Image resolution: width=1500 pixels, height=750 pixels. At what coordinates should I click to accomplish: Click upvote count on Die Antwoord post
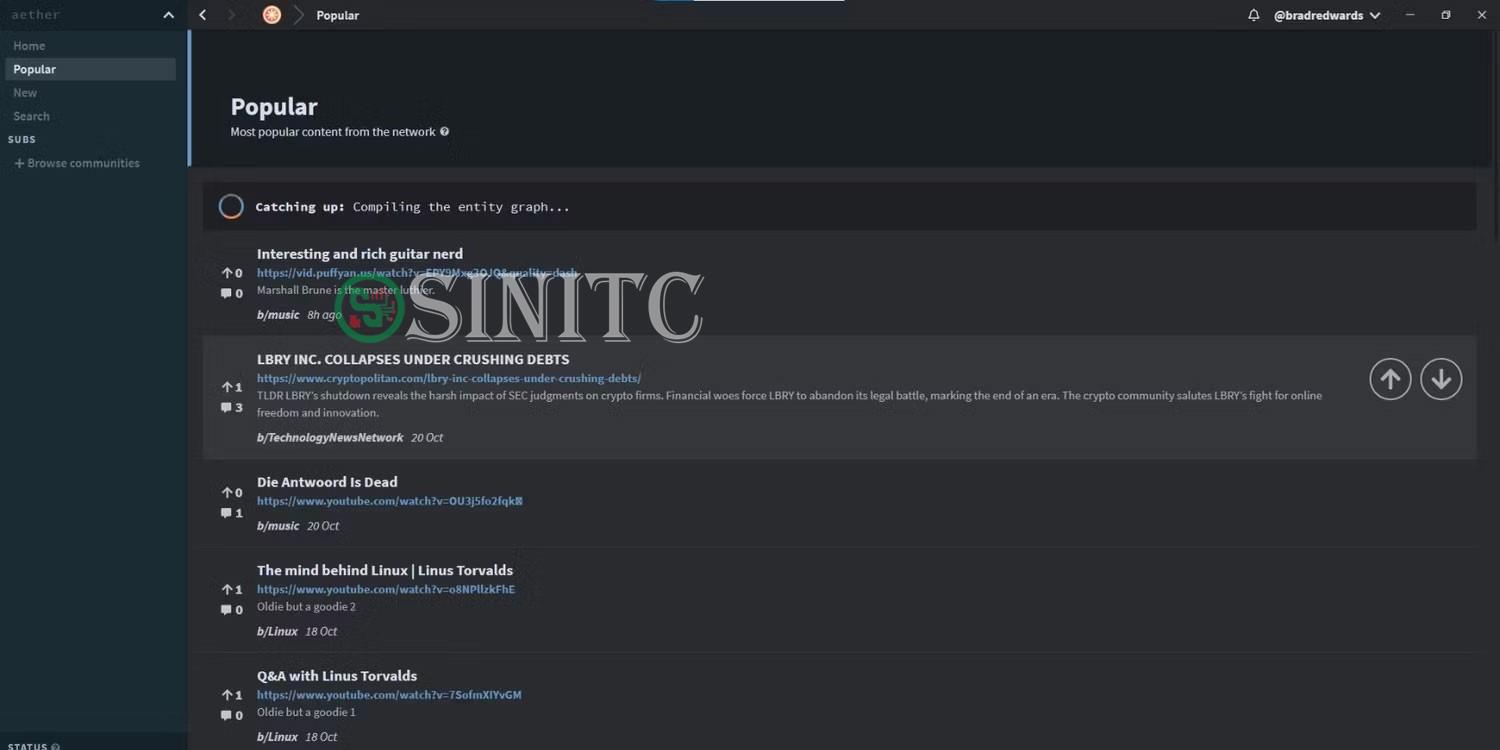coord(232,492)
